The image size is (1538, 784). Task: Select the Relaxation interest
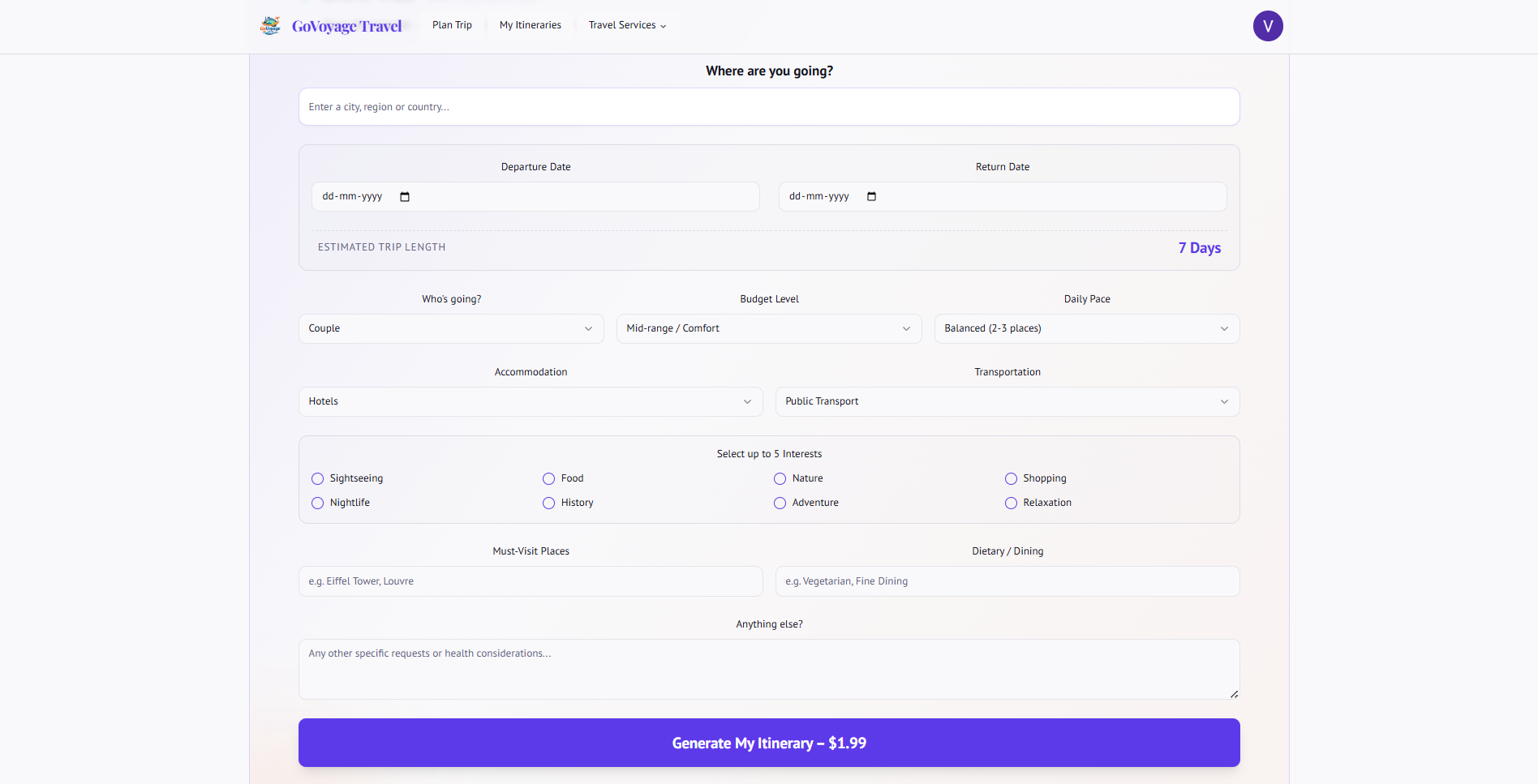point(1012,503)
